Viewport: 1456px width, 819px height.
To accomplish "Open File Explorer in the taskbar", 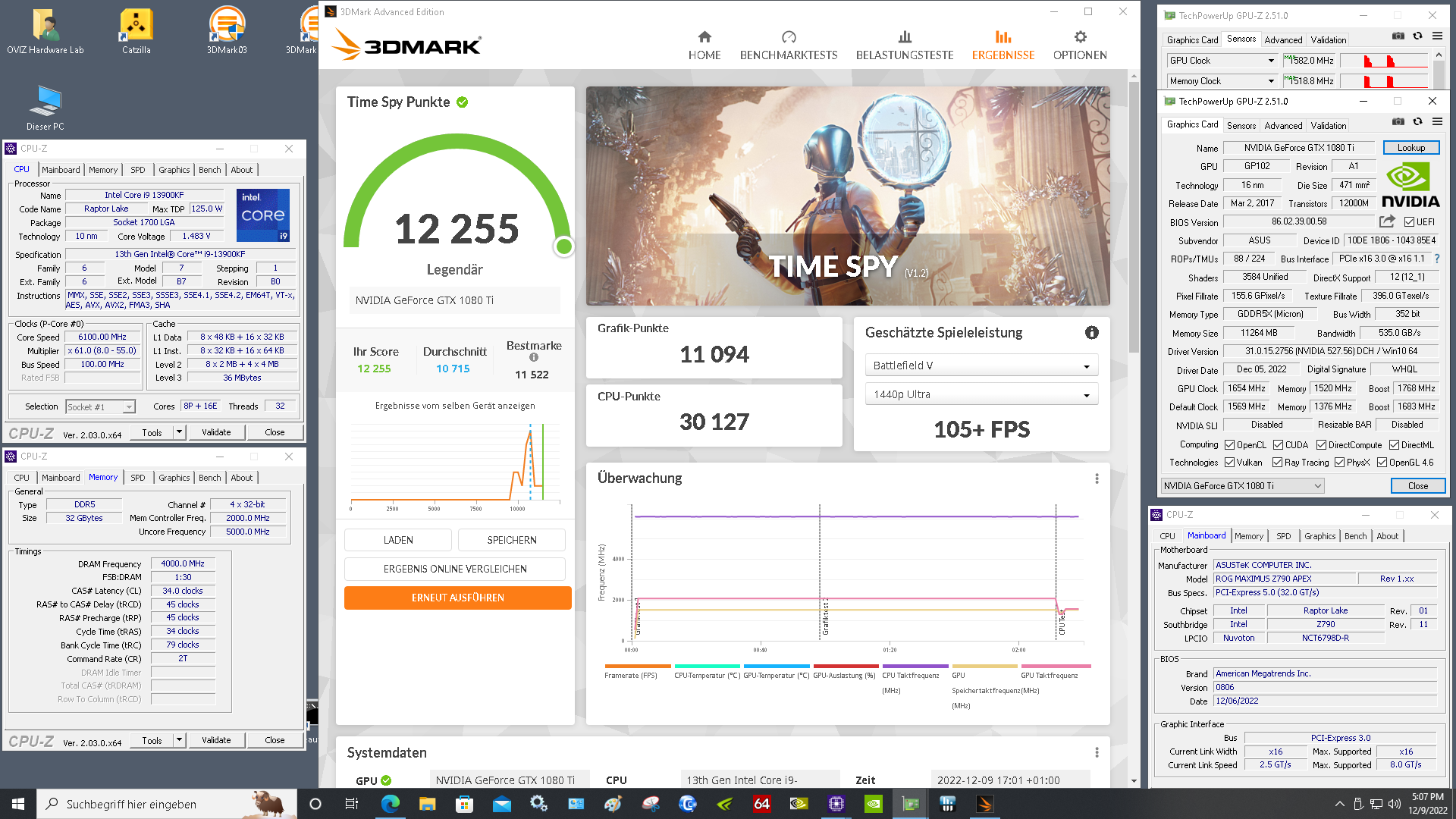I will [x=427, y=804].
